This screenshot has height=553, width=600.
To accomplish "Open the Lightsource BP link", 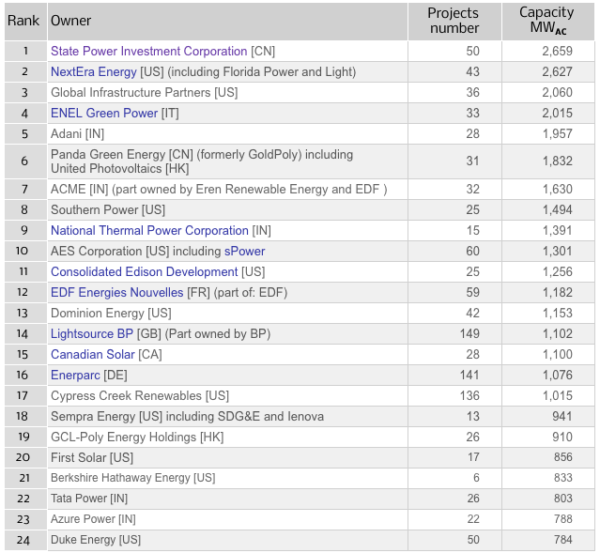I will click(x=92, y=334).
